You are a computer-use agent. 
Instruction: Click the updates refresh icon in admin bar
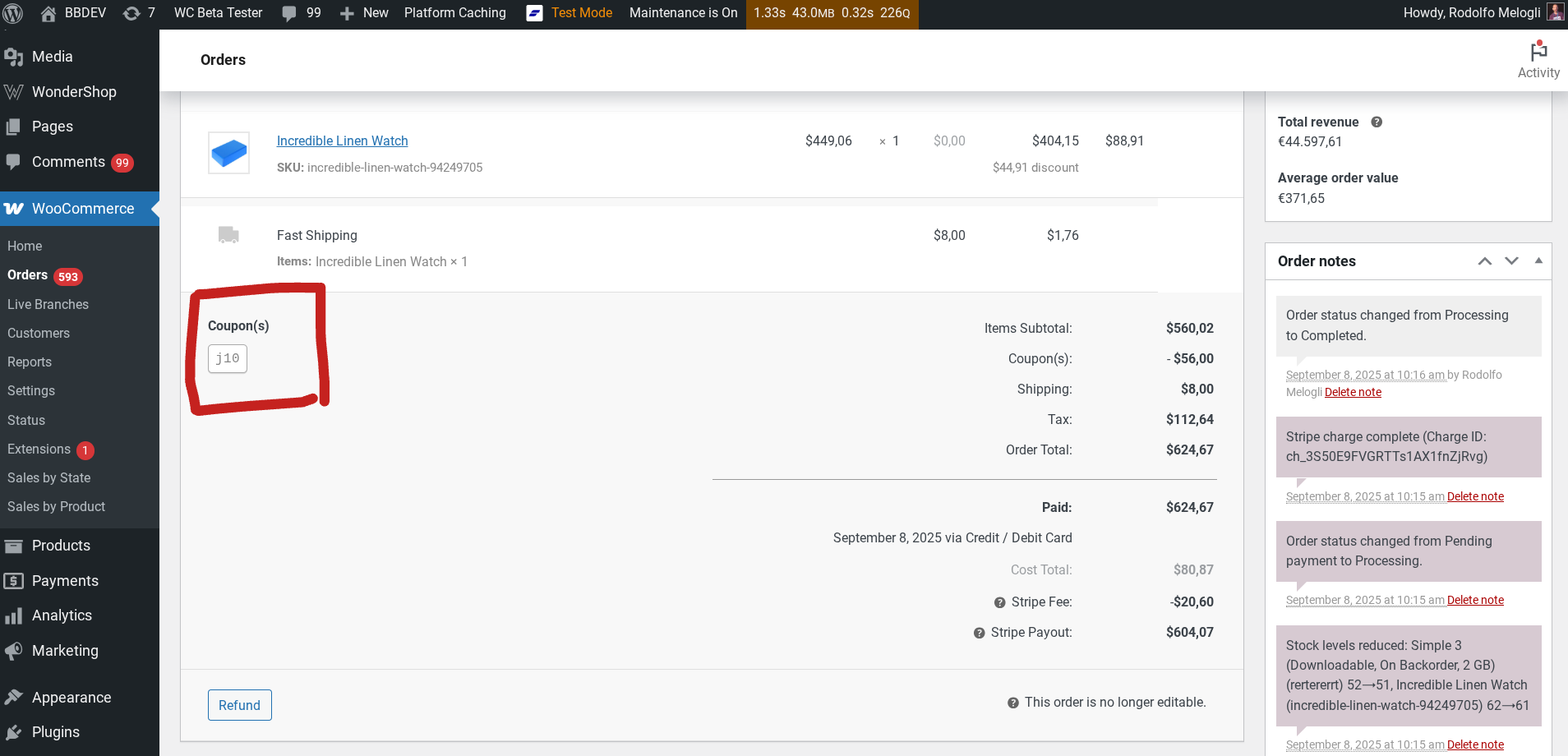131,13
